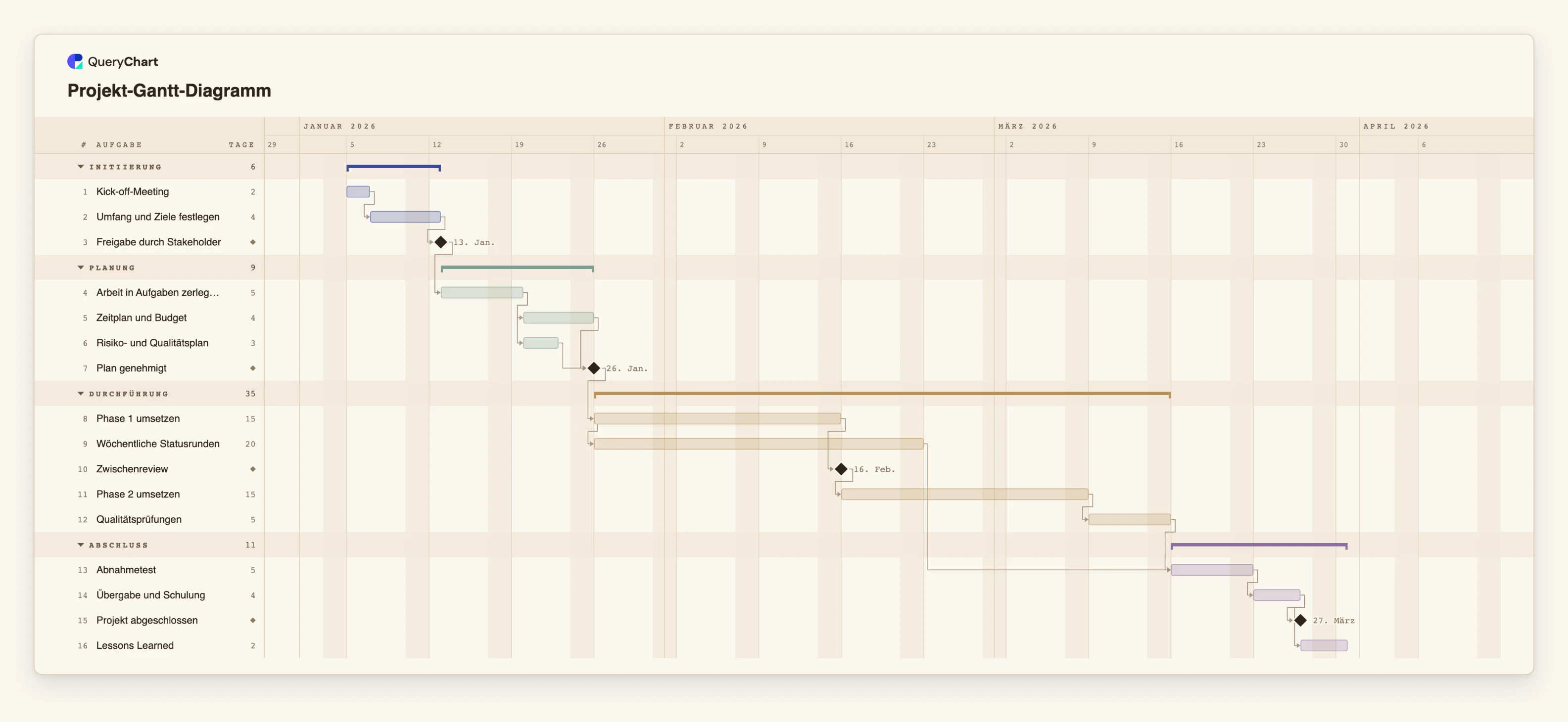Click the Initiierung summary bar
The image size is (1568, 722).
tap(394, 167)
